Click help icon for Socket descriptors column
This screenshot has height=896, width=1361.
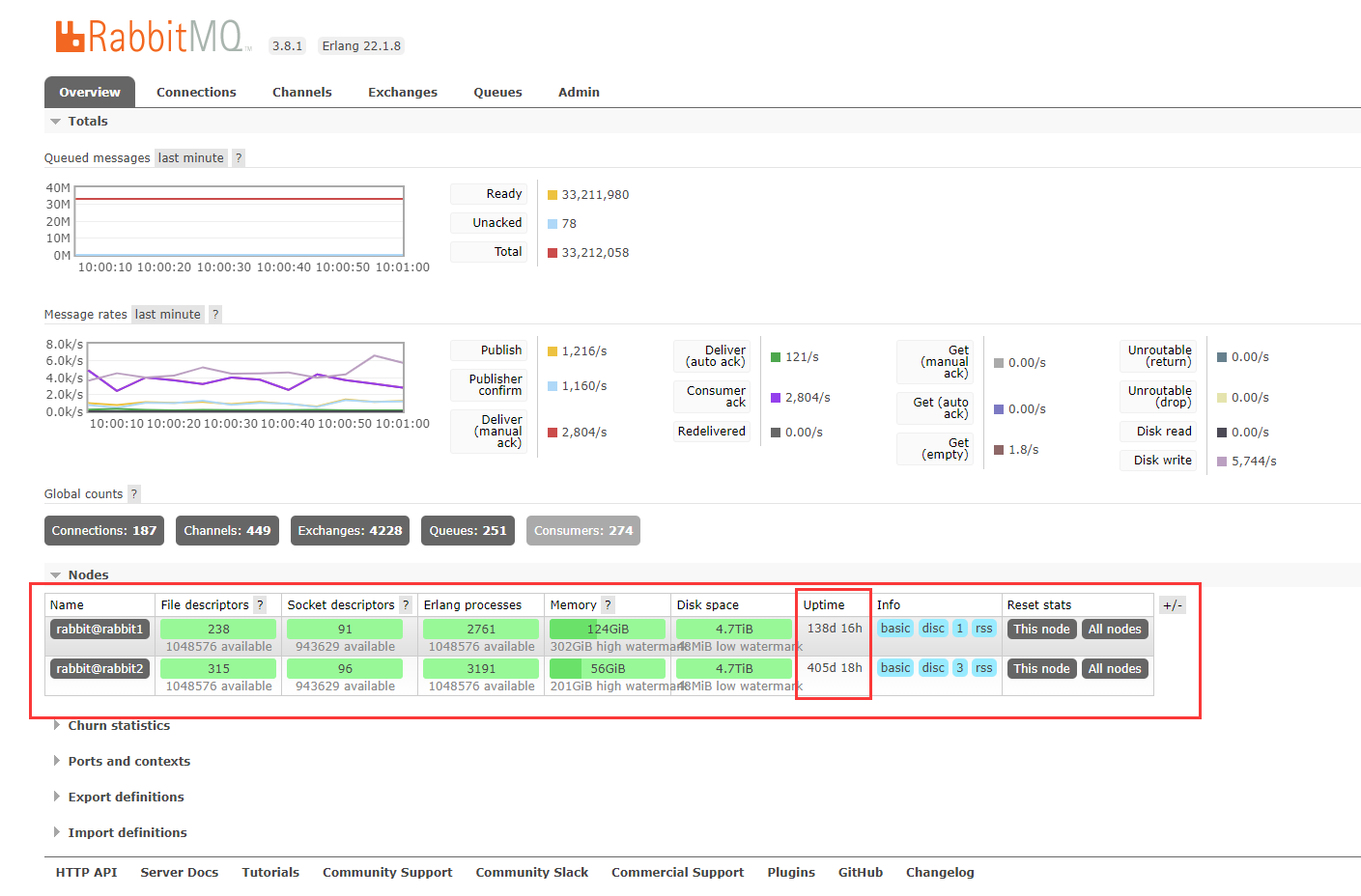pos(406,605)
